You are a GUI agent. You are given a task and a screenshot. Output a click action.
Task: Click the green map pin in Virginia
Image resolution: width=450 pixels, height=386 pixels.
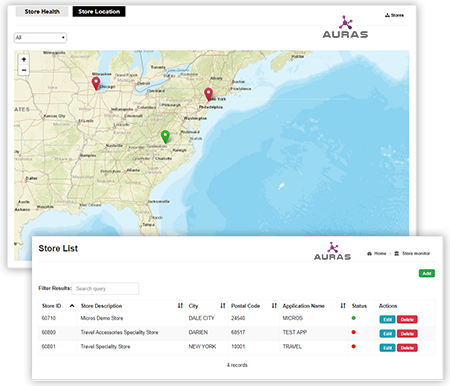coord(165,137)
